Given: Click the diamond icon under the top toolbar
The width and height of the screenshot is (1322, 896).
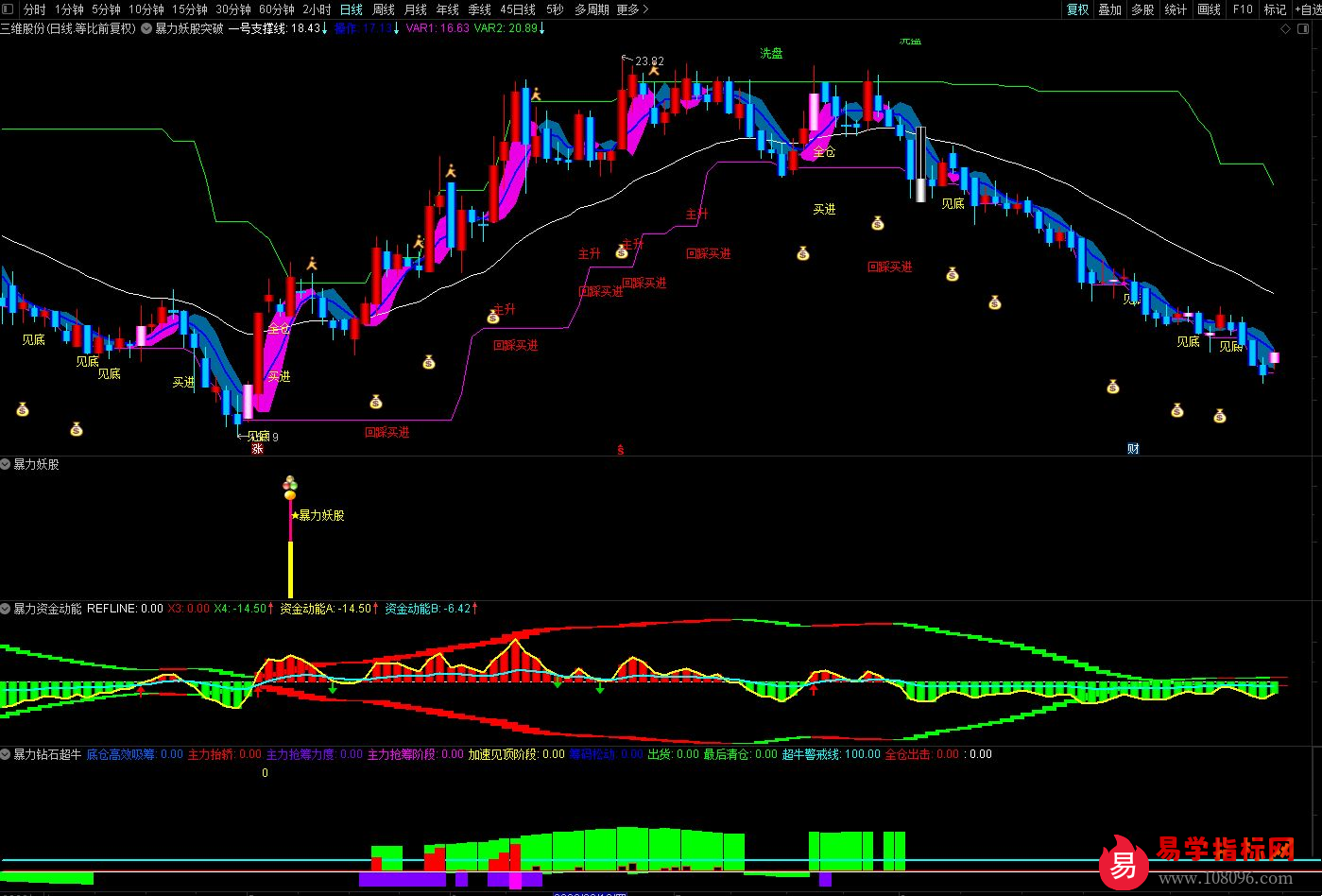Looking at the screenshot, I should coord(1284,28).
